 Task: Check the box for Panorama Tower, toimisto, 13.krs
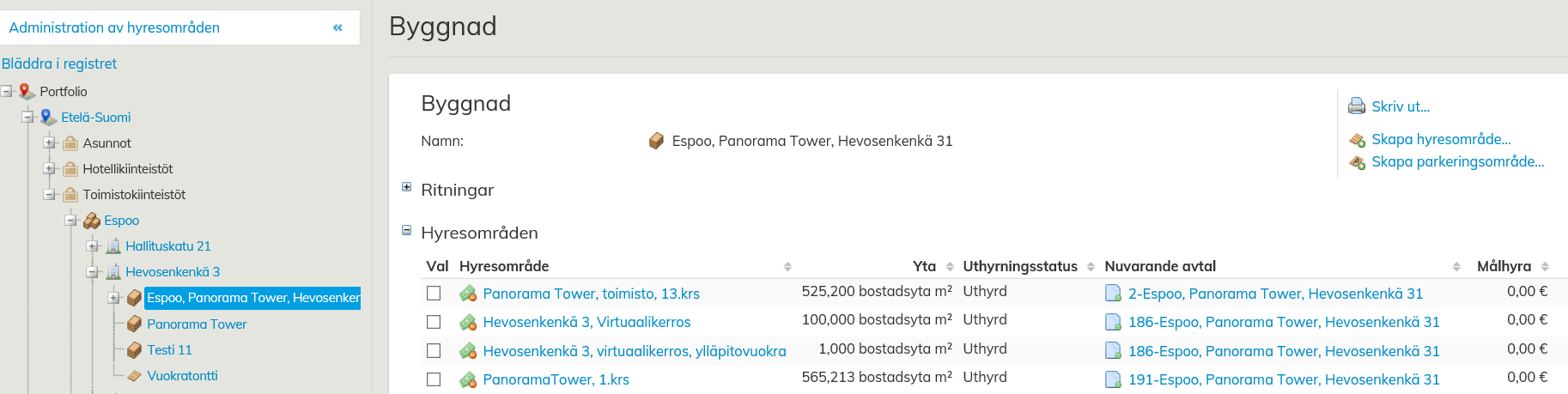tap(434, 294)
